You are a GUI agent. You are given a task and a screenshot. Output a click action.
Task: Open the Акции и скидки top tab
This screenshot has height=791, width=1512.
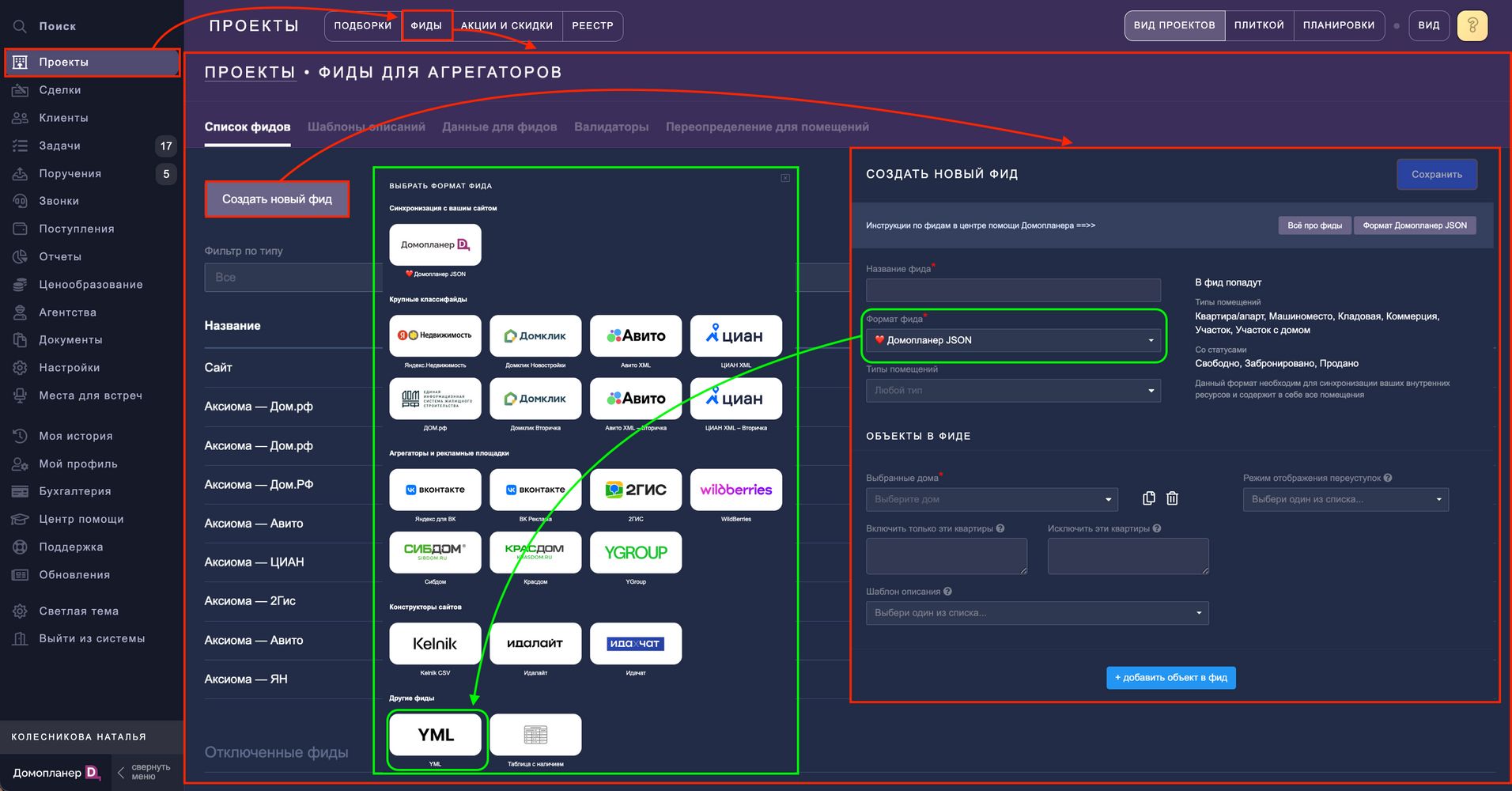coord(506,25)
